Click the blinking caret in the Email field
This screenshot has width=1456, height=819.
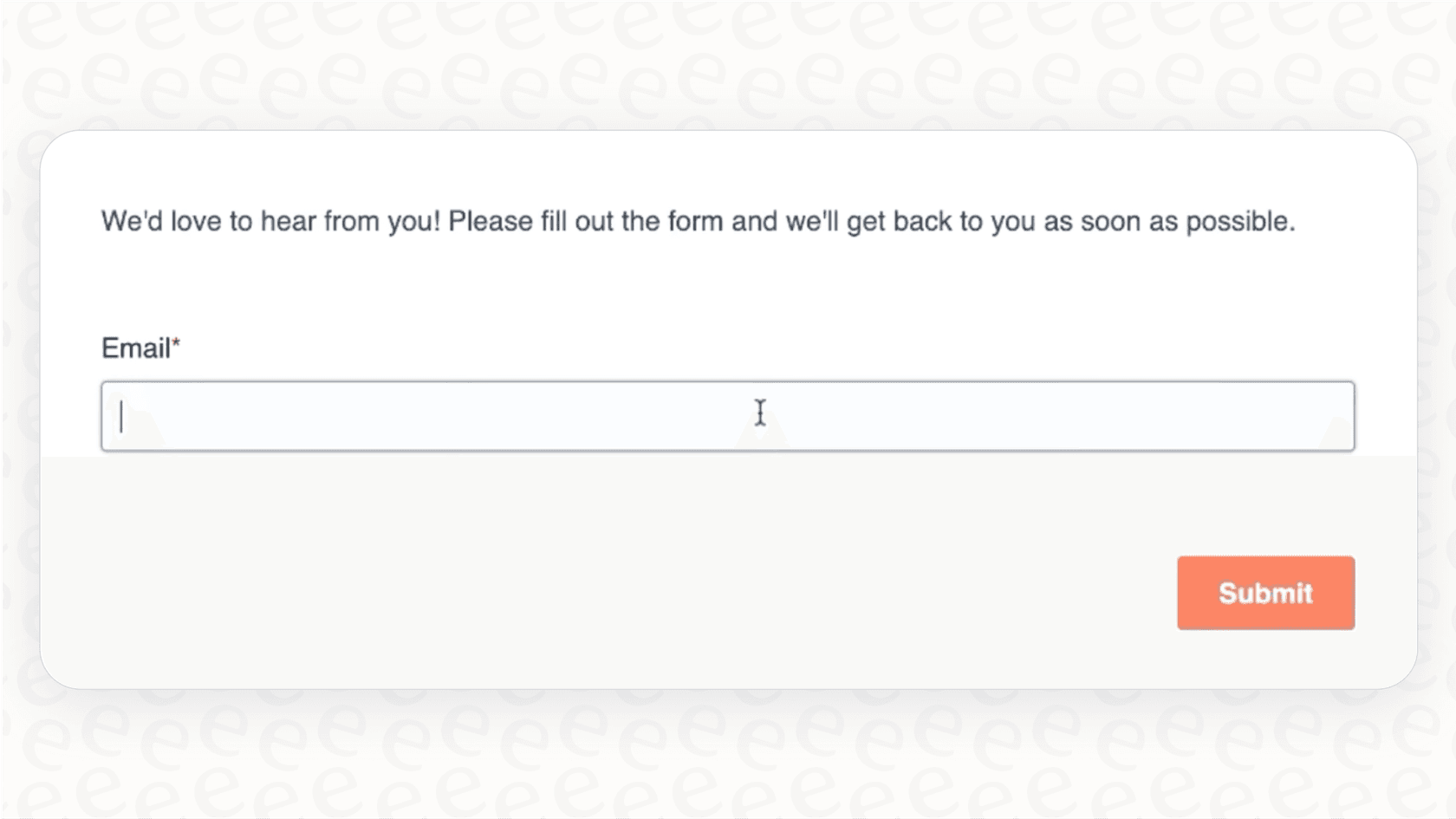121,417
